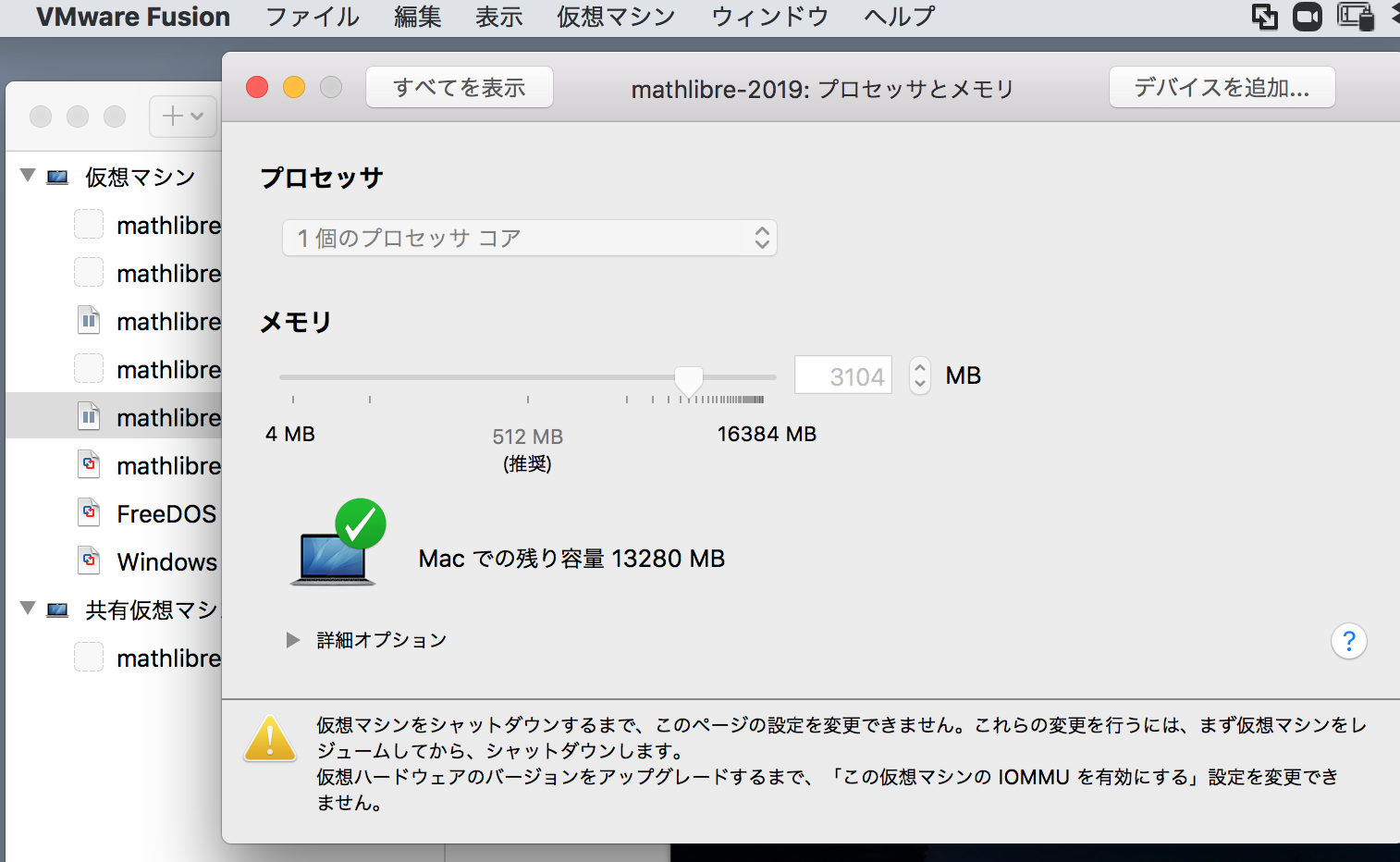
Task: Click the Windows VM document icon
Action: (x=89, y=560)
